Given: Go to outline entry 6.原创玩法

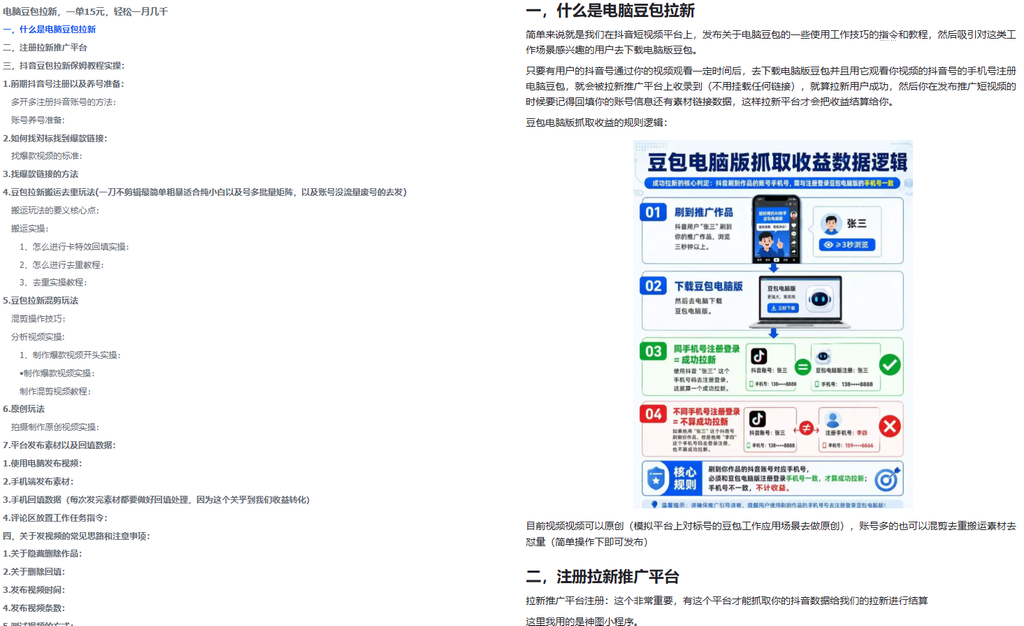Looking at the screenshot, I should (x=24, y=409).
